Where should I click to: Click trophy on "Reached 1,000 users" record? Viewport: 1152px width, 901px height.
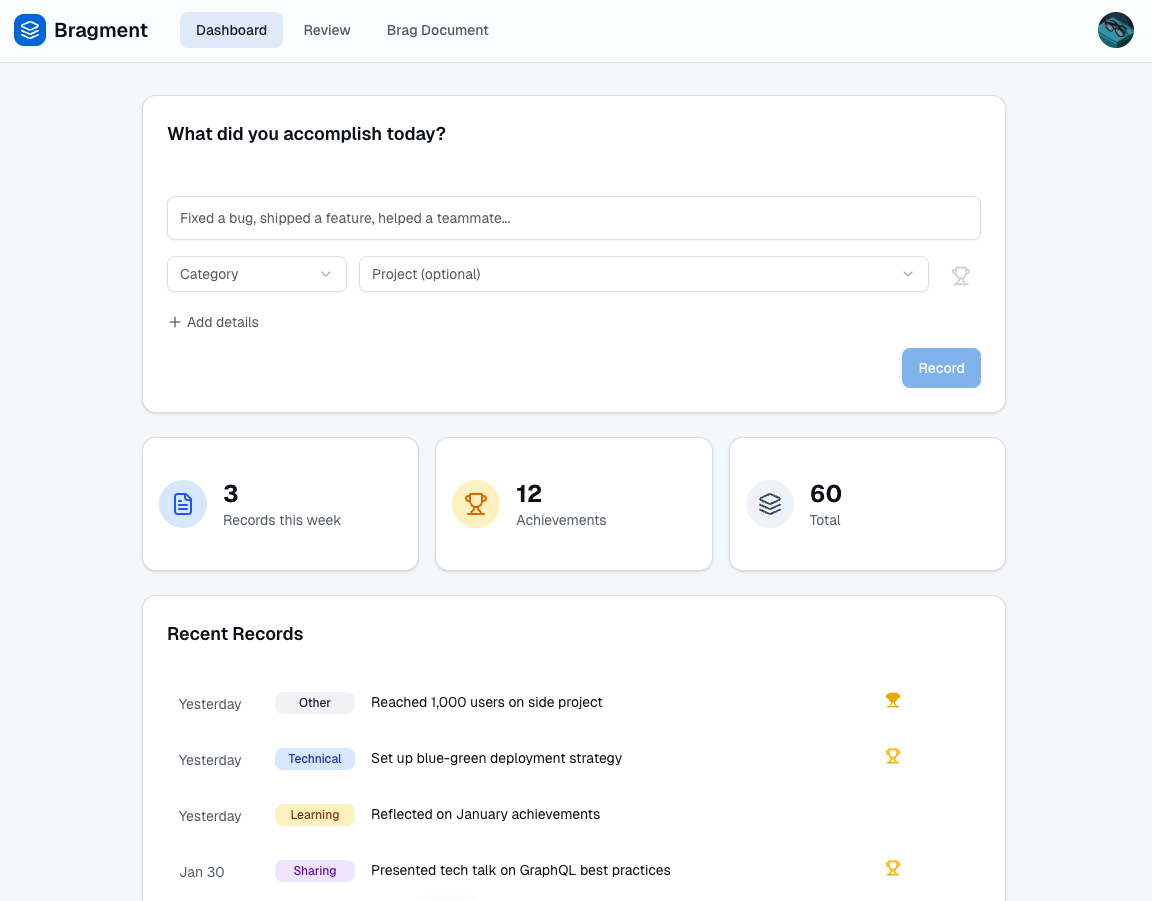893,700
